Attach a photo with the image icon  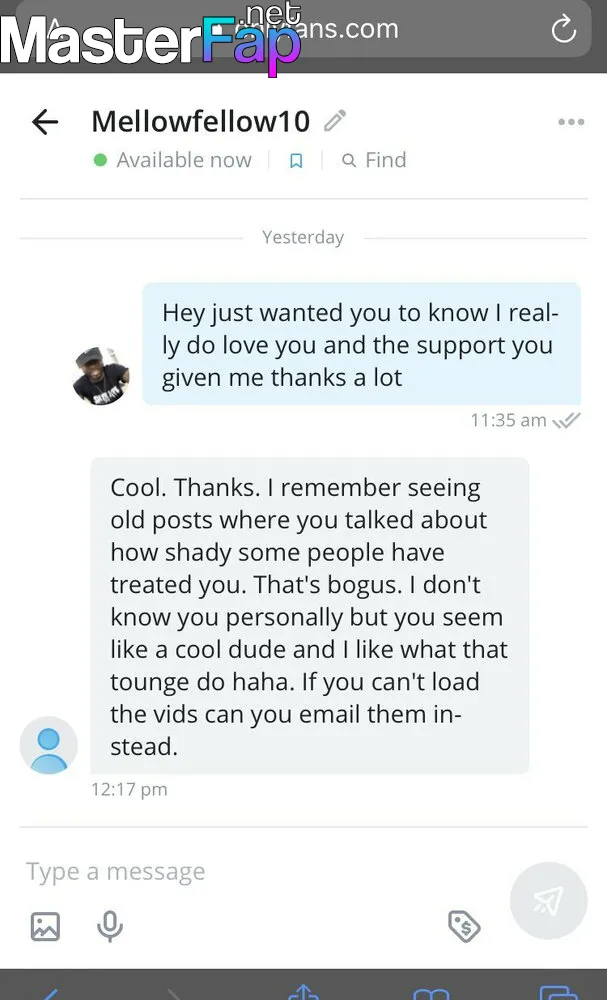45,927
